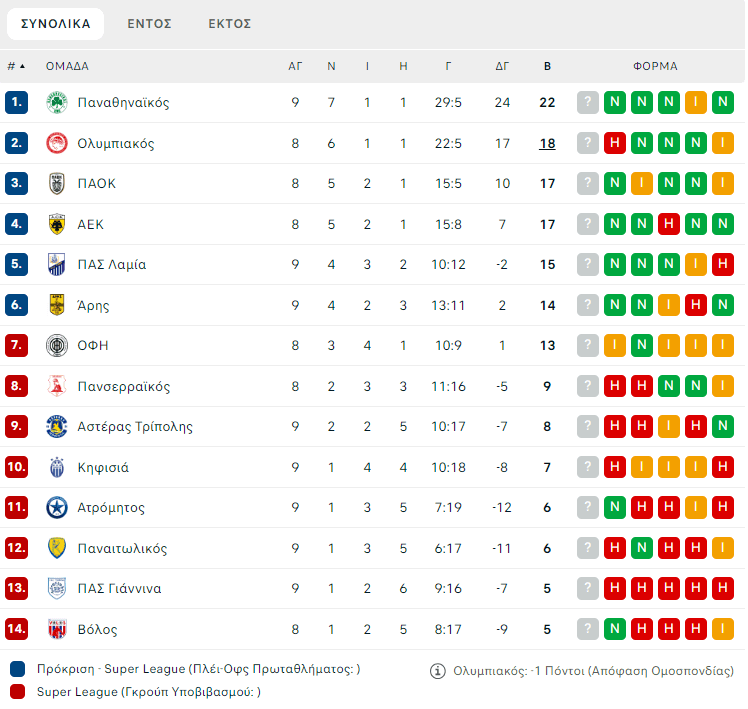Viewport: 748px width, 709px height.
Task: Click Ολυμπιακός underlined points value 18
Action: click(x=547, y=143)
